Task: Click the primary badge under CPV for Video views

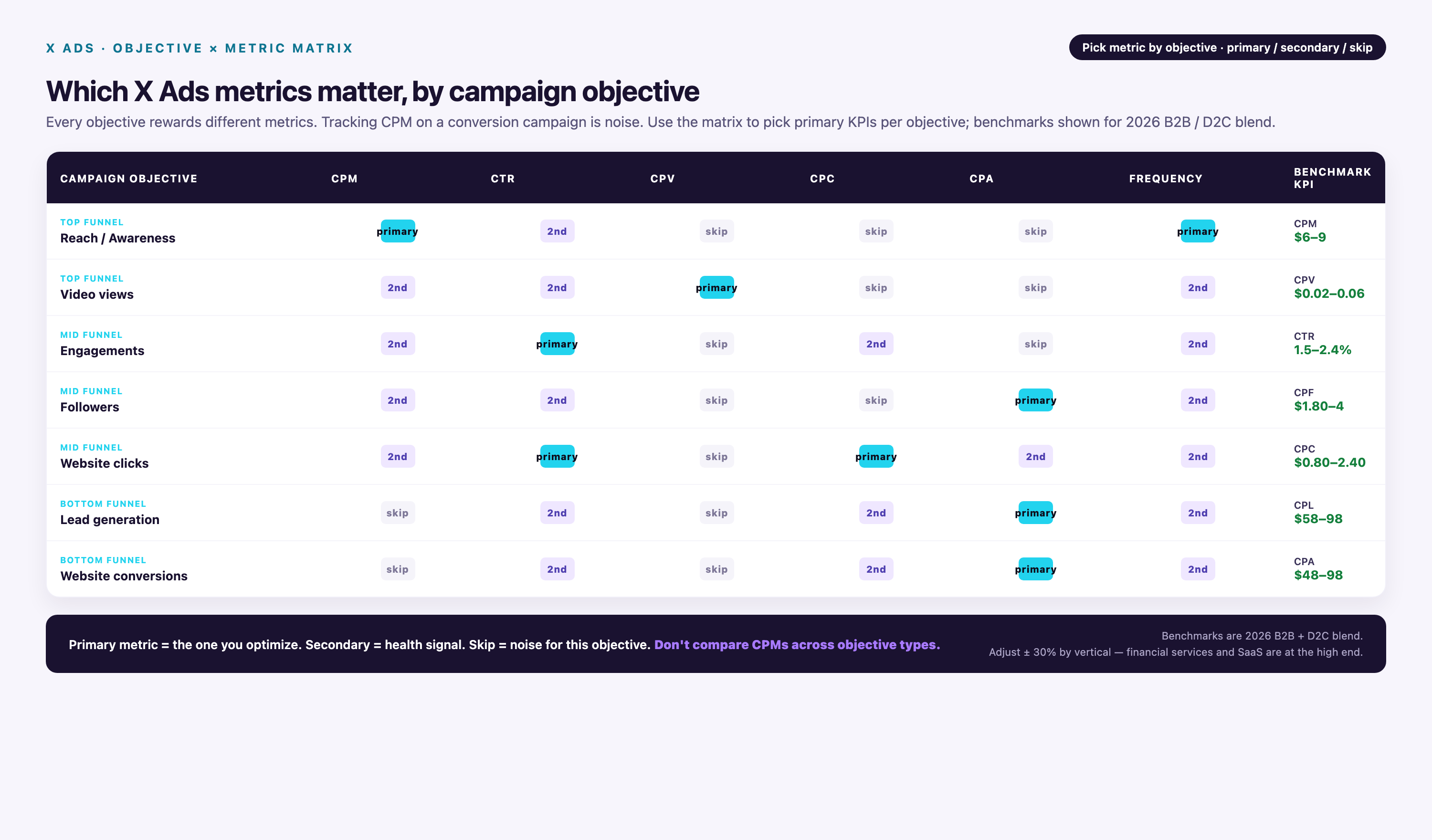Action: 716,288
